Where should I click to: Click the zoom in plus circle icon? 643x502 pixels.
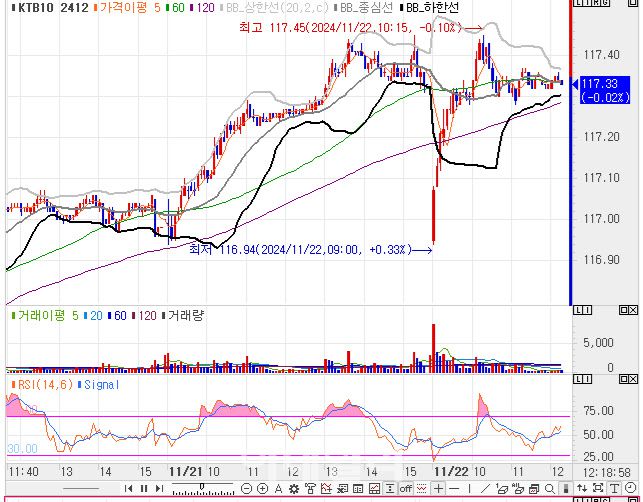tap(262, 489)
